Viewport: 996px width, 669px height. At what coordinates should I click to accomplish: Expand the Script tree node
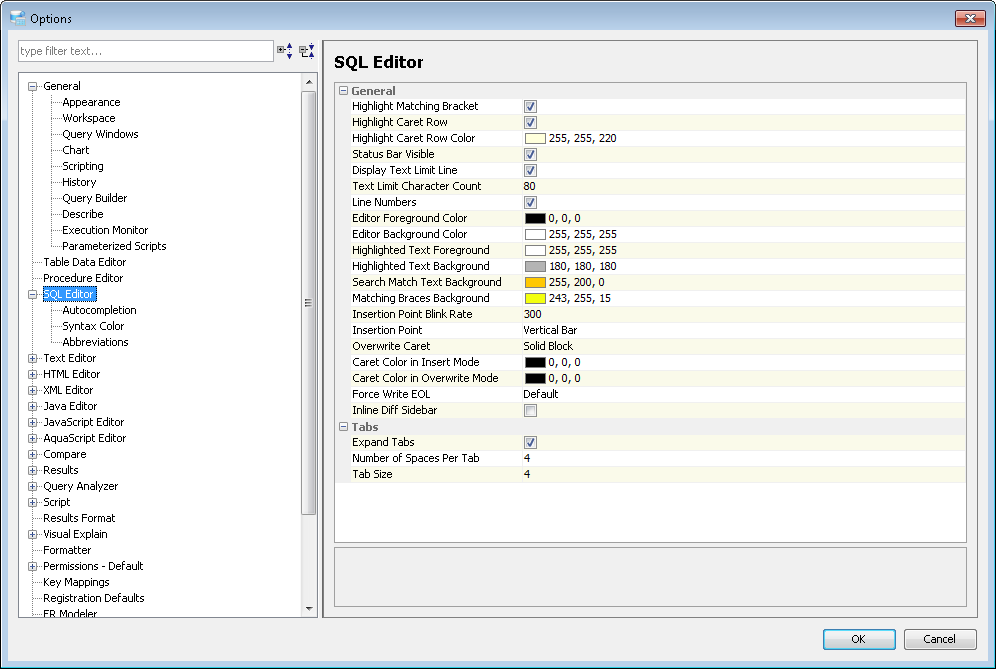32,503
